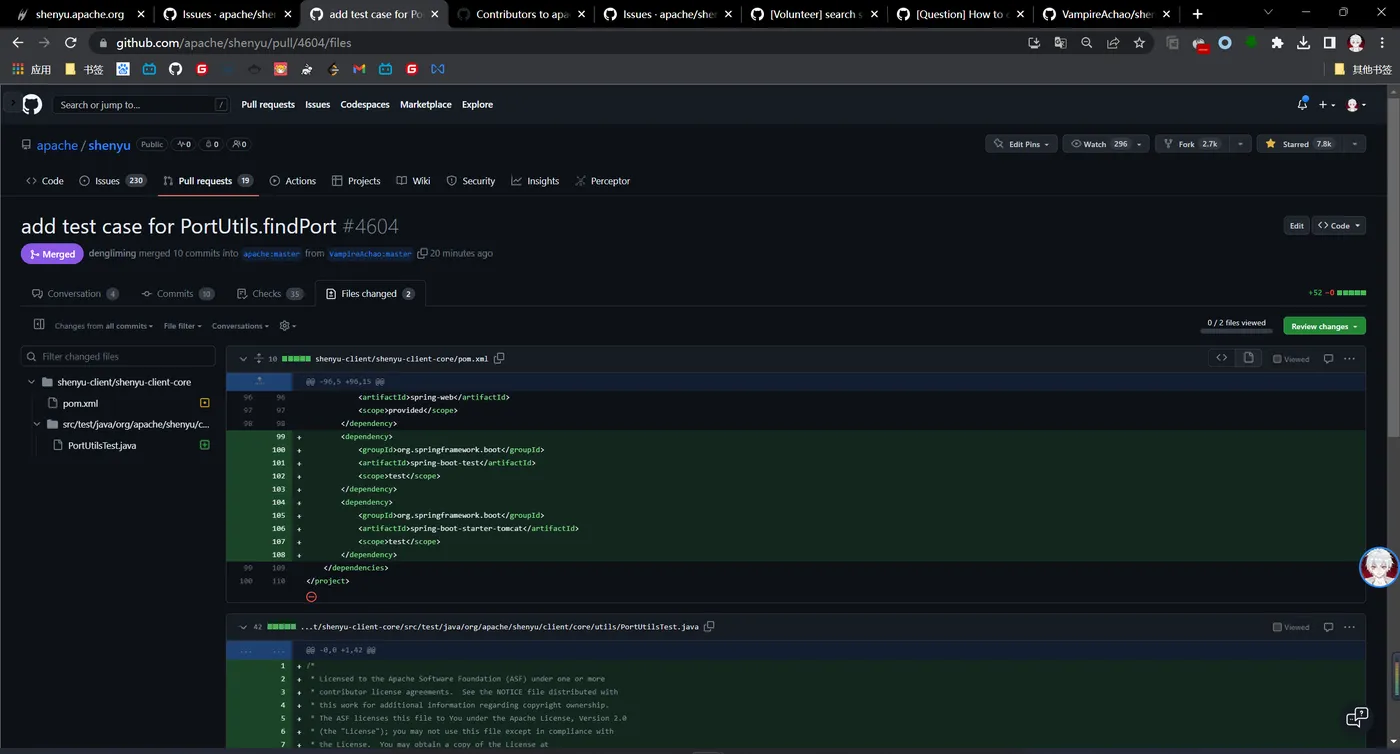
Task: Switch to Conversation tab
Action: pos(75,294)
